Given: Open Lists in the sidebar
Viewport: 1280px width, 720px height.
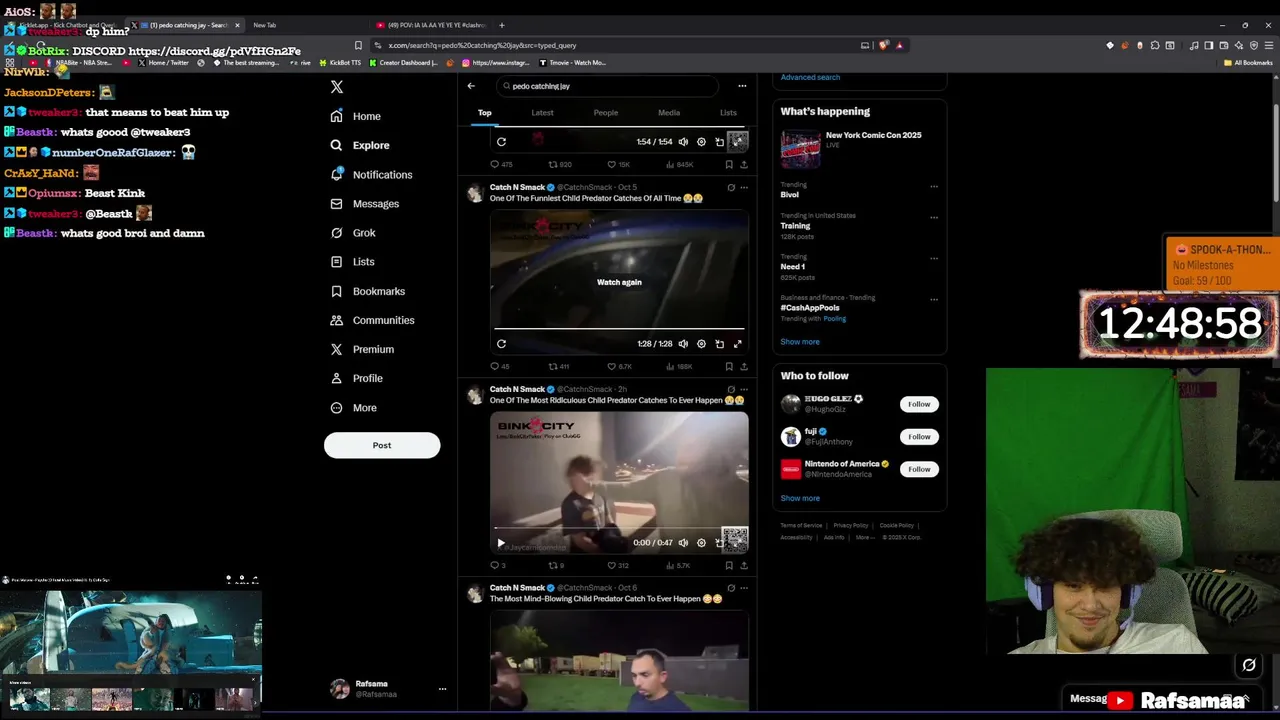Looking at the screenshot, I should [x=352, y=262].
